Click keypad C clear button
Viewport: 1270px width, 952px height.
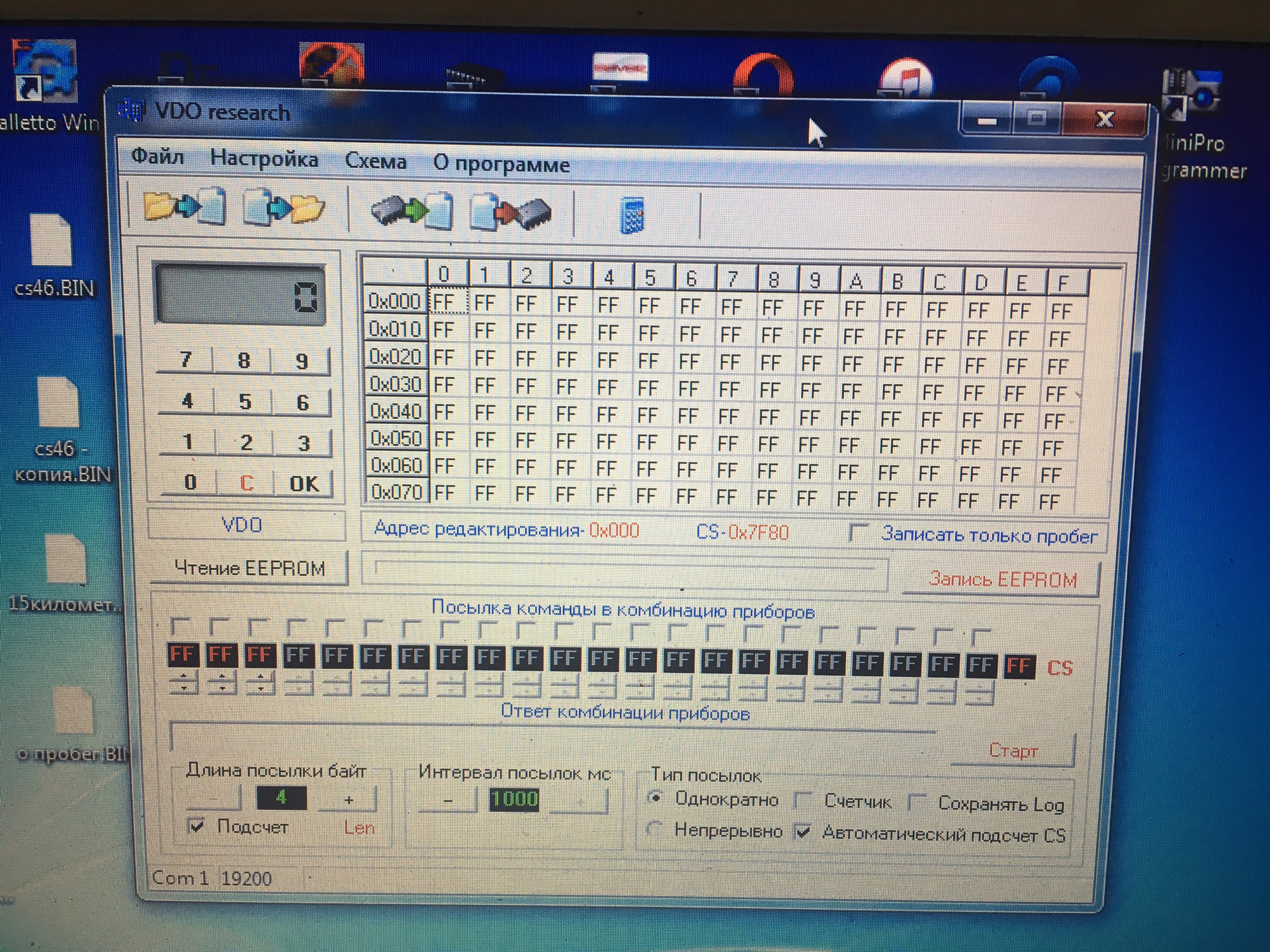(246, 483)
